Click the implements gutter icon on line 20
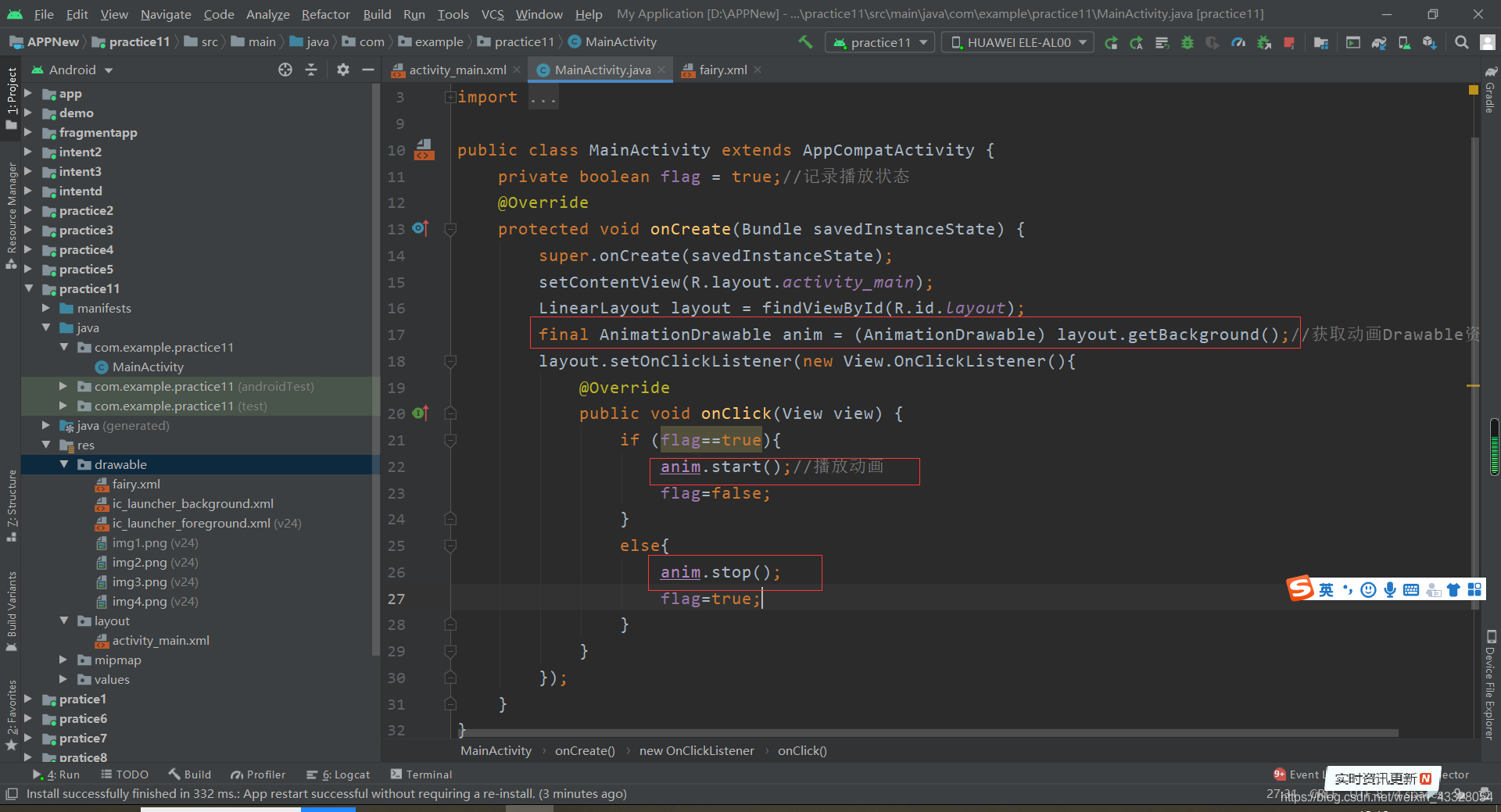 [421, 413]
